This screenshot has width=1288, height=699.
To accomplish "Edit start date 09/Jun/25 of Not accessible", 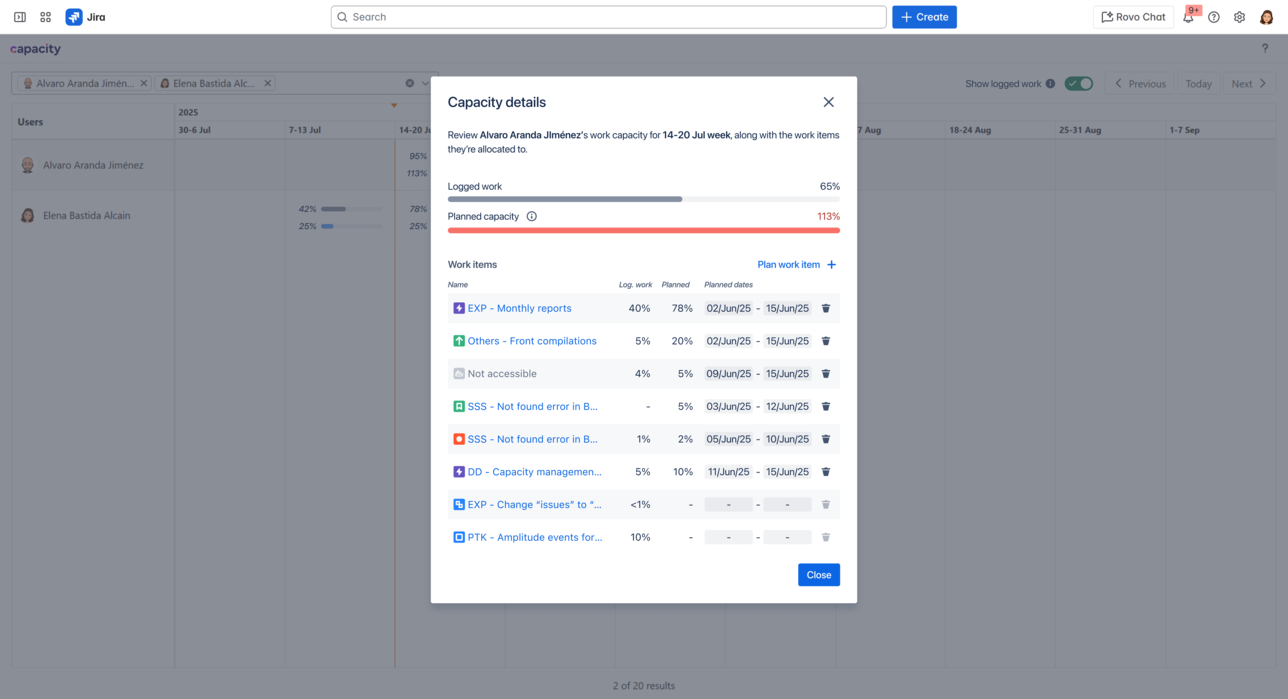I will coord(729,374).
